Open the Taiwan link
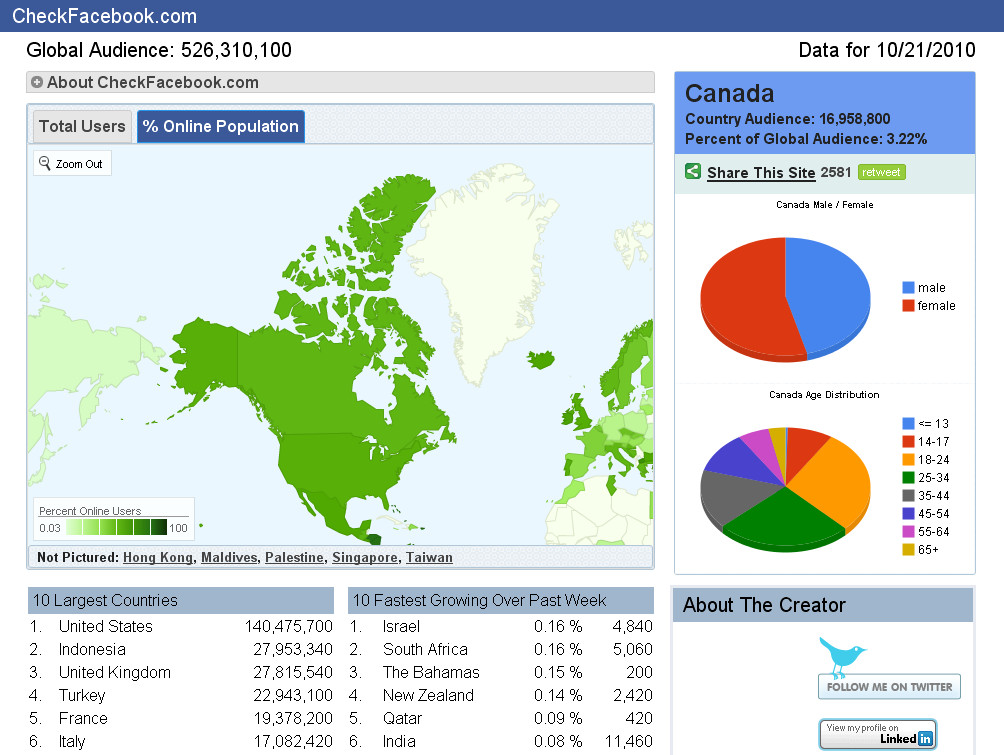The height and width of the screenshot is (755, 1004). pyautogui.click(x=429, y=558)
